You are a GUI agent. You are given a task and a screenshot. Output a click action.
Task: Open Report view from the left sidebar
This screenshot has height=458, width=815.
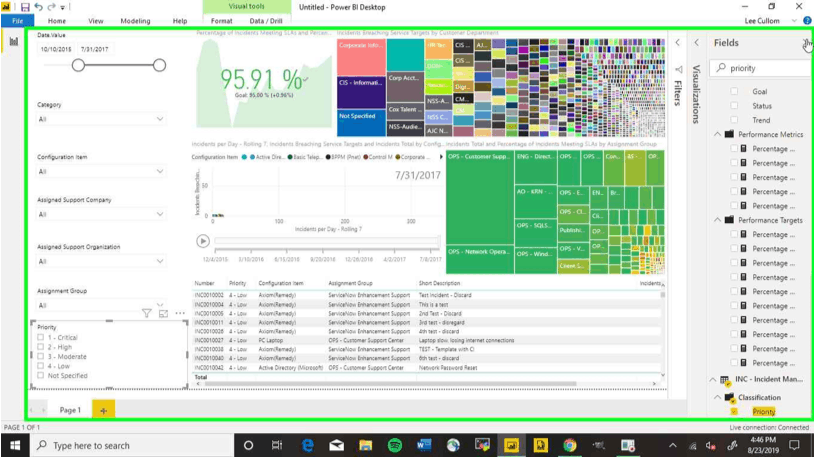(14, 42)
